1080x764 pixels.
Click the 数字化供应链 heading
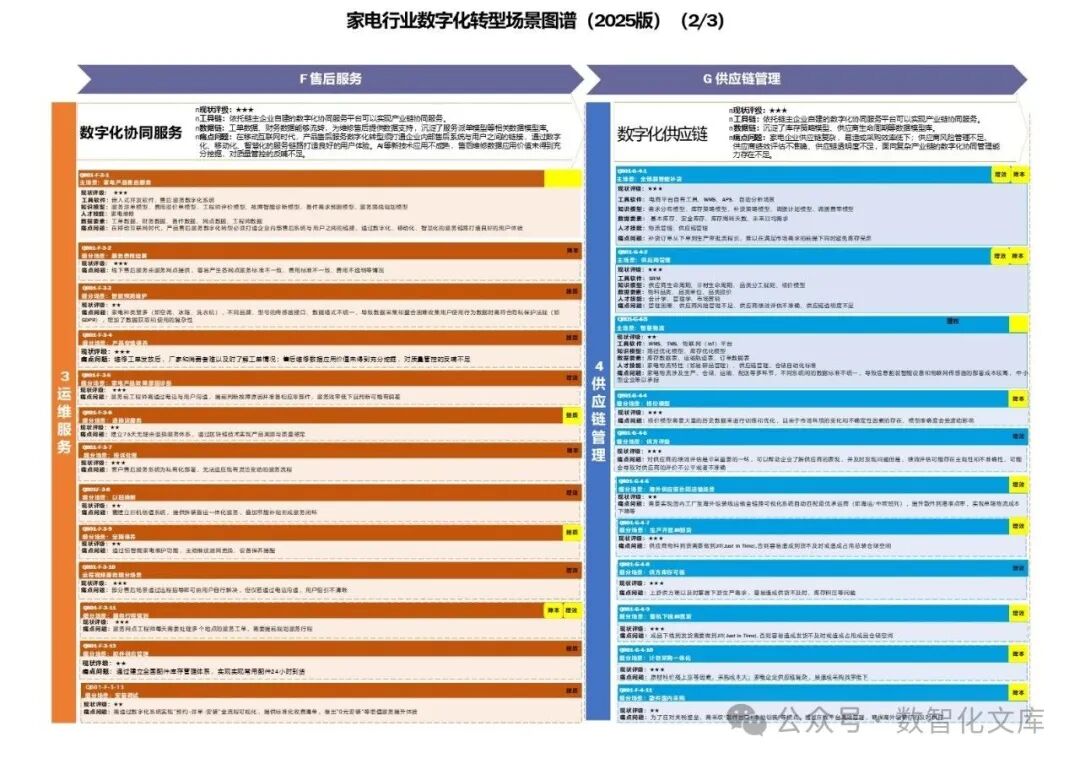pyautogui.click(x=662, y=134)
